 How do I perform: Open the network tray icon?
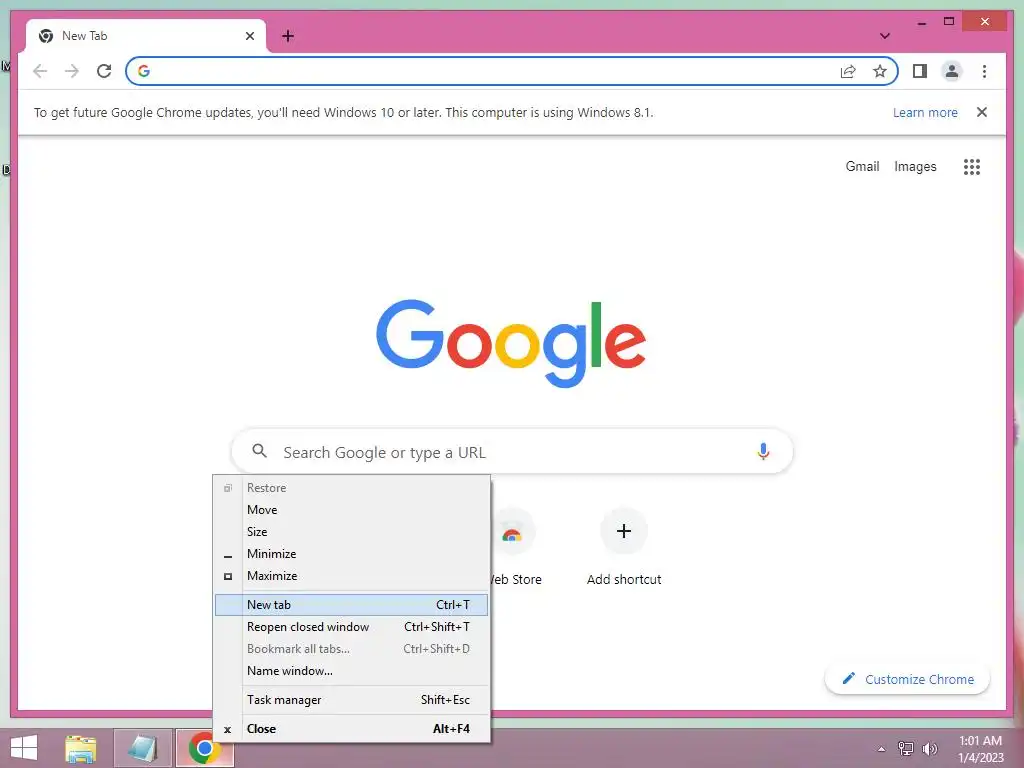(906, 748)
